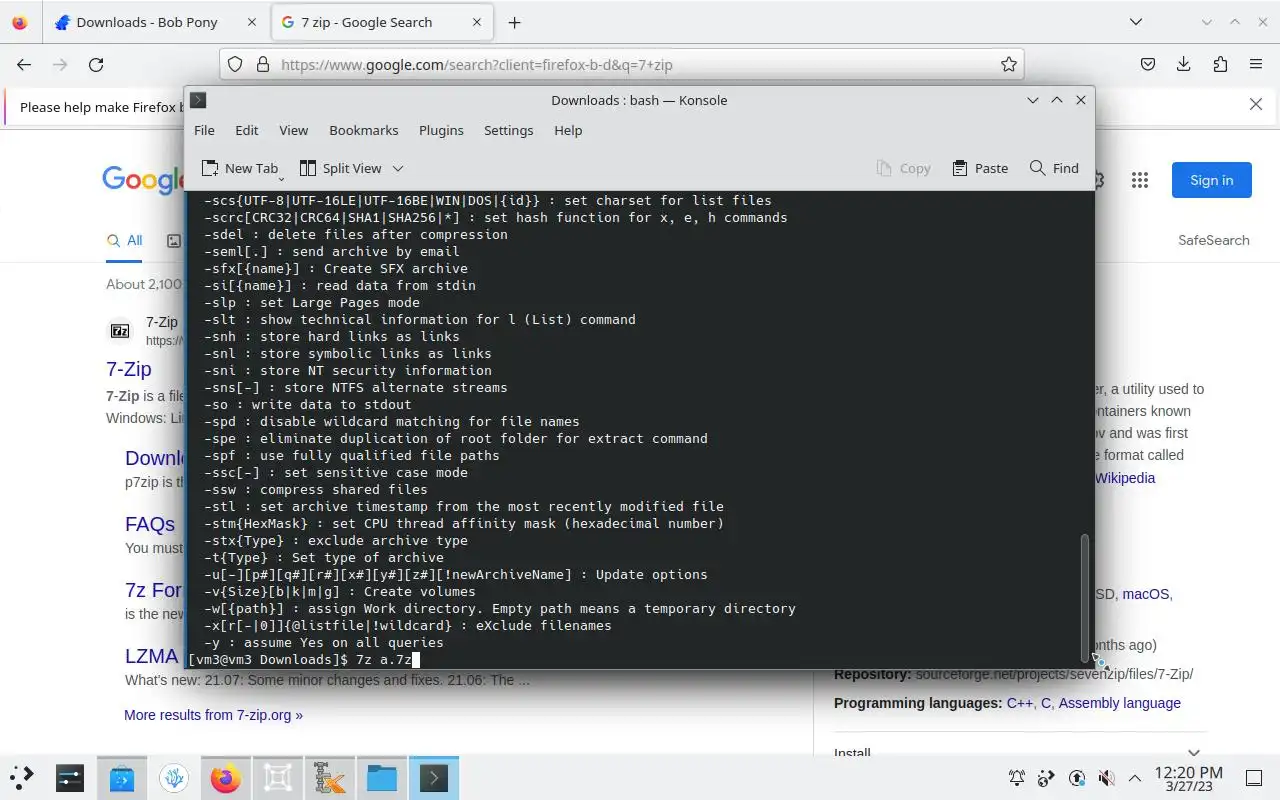Screen dimensions: 1280x800
Task: Select the All search results tab
Action: click(x=125, y=240)
